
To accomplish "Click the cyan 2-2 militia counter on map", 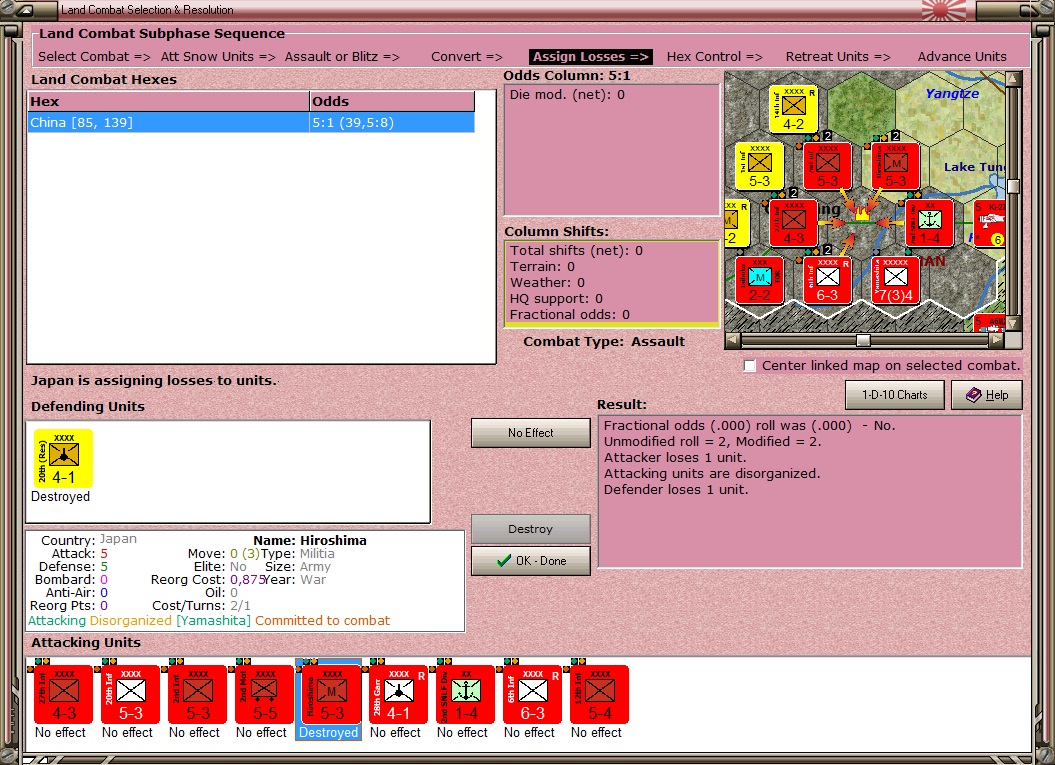I will [x=760, y=280].
